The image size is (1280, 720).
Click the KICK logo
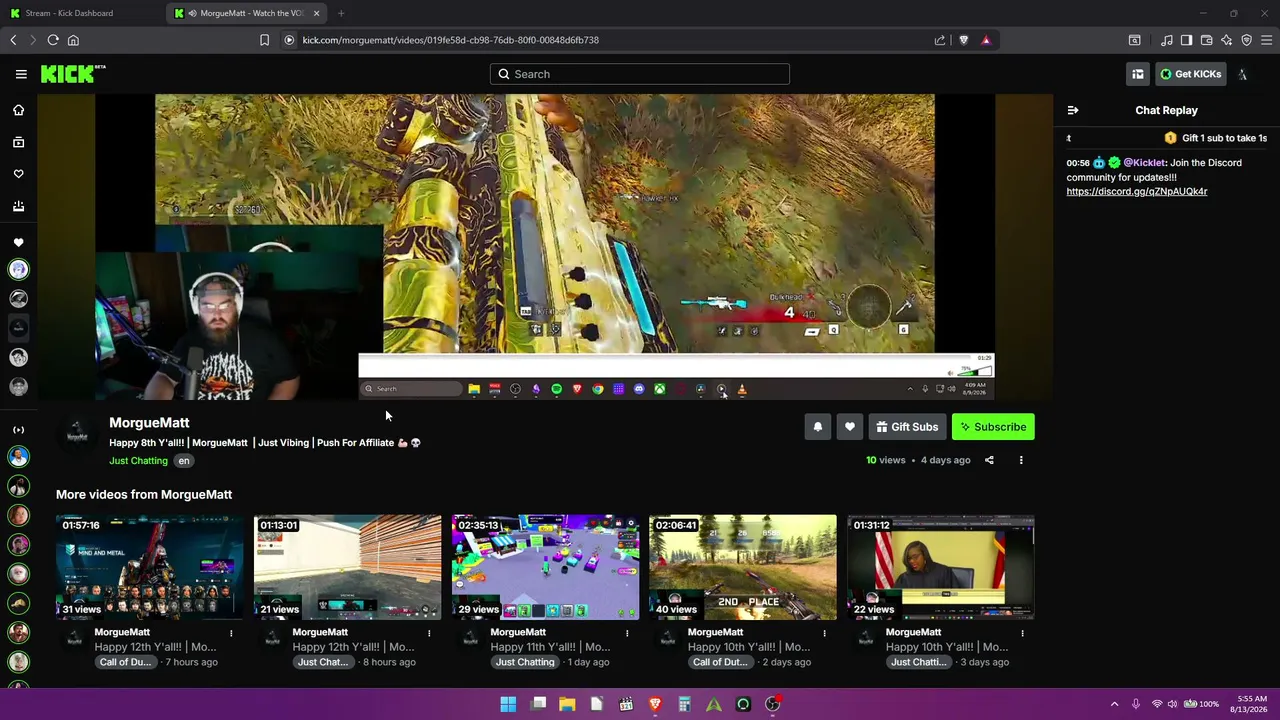[x=73, y=74]
